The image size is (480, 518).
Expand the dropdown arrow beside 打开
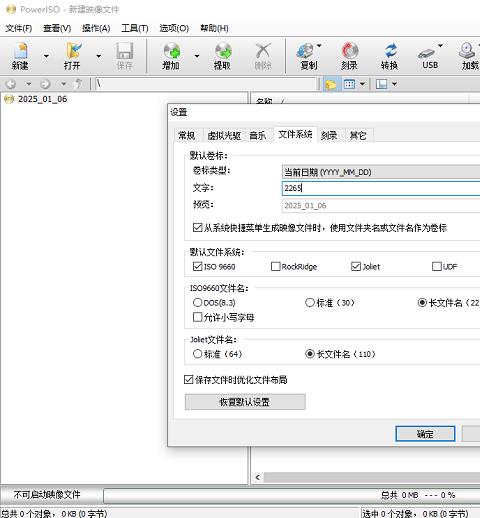pyautogui.click(x=98, y=56)
